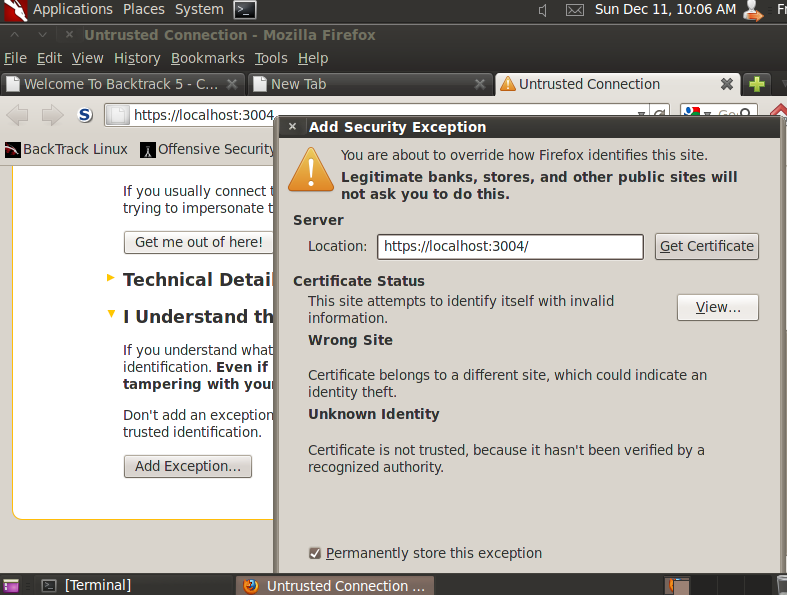This screenshot has width=787, height=595.
Task: Click the red home icon
Action: click(x=779, y=111)
